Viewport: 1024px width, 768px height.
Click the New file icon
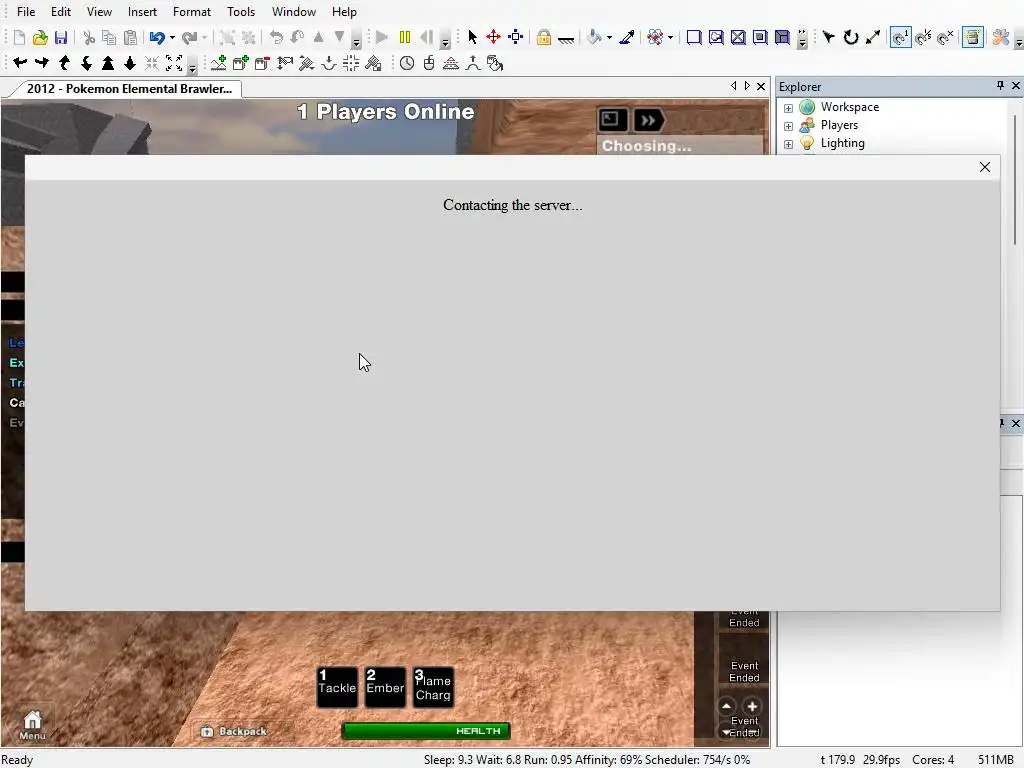(x=20, y=37)
